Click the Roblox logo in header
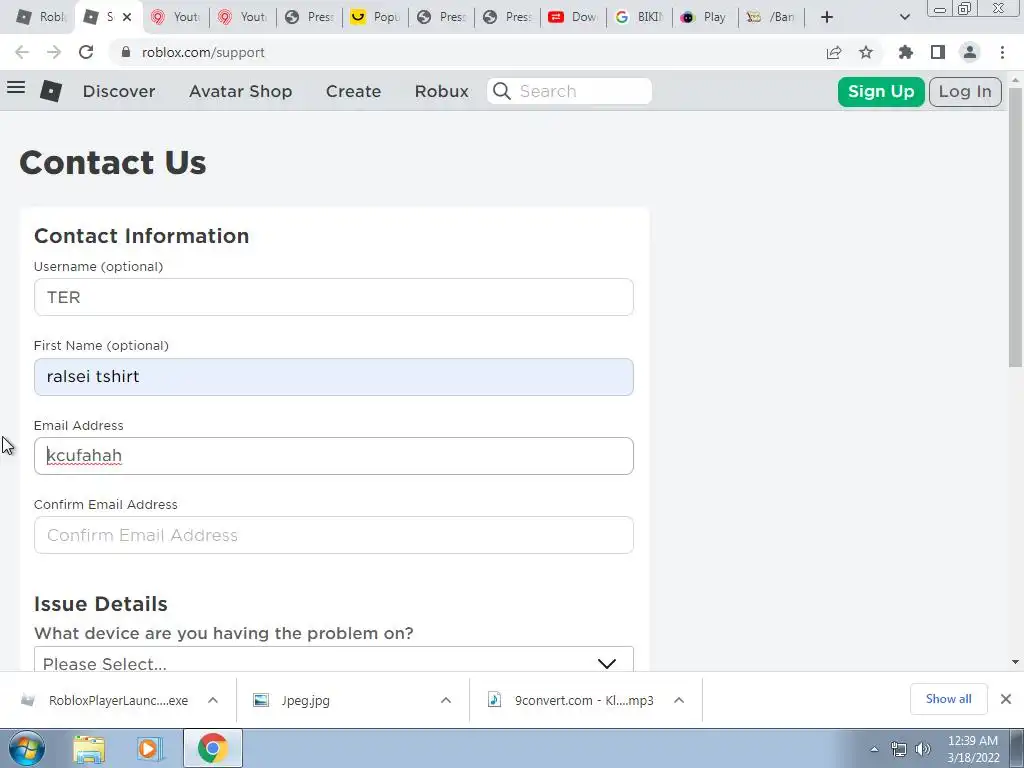Screen dimensions: 1024x768 click(x=51, y=91)
